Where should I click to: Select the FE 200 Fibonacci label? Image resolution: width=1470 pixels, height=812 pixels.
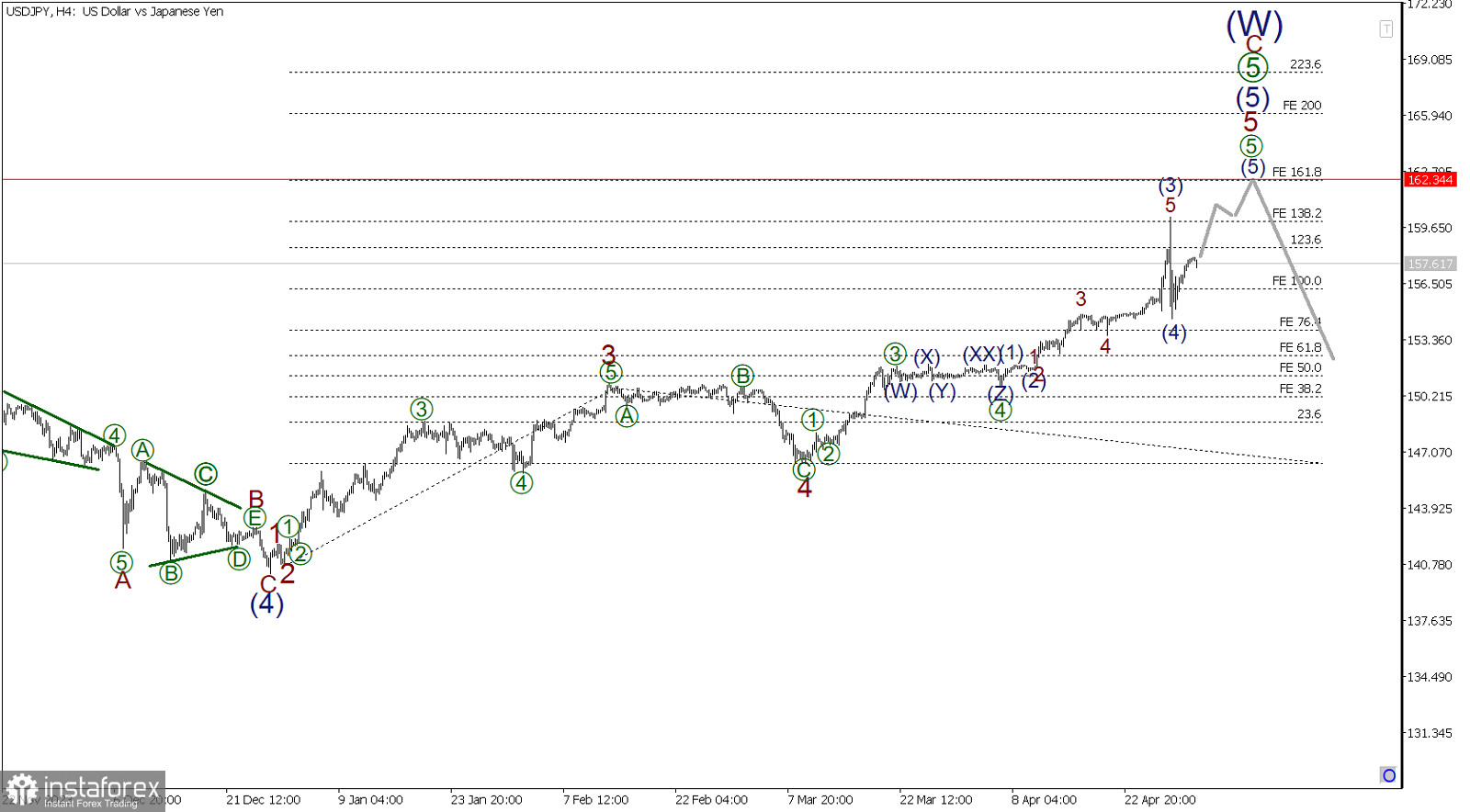click(x=1302, y=106)
